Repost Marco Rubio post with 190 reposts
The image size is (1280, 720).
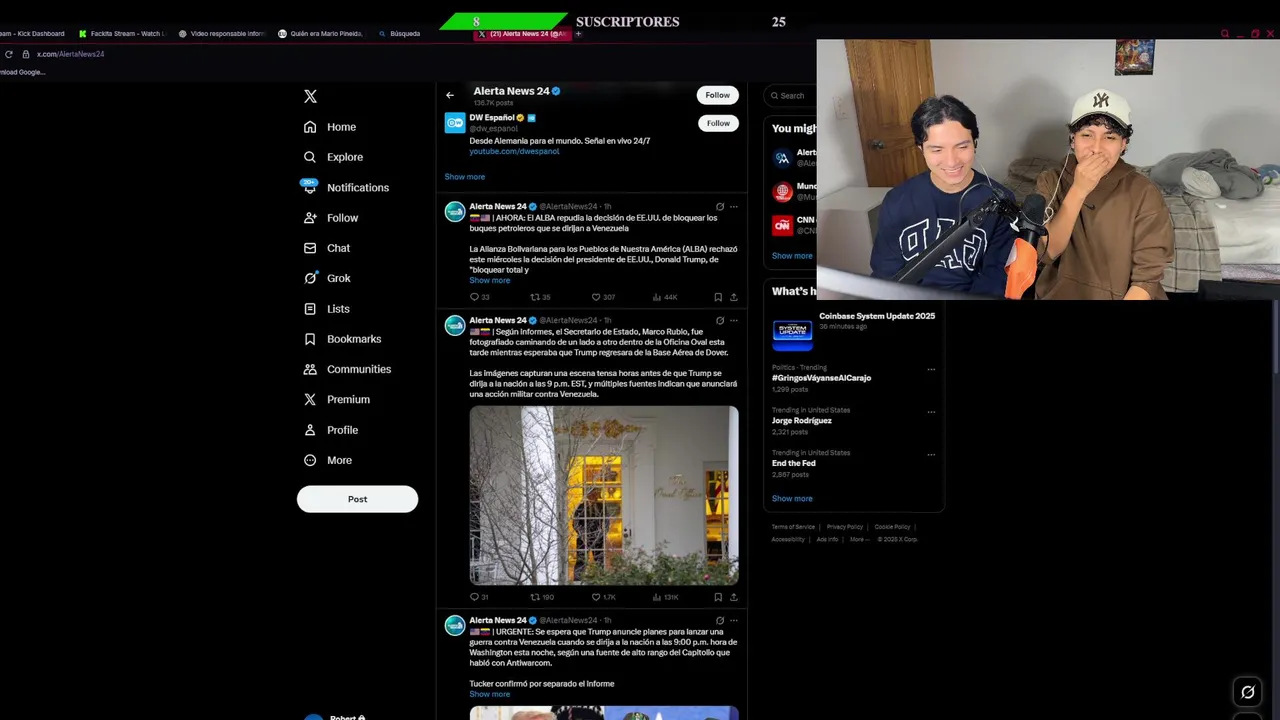point(541,597)
